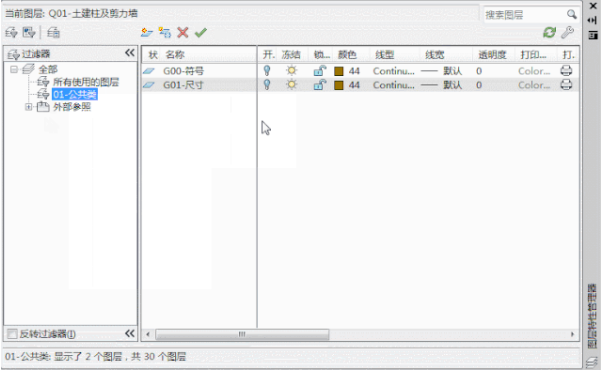Close the layer palette with X

click(x=593, y=6)
